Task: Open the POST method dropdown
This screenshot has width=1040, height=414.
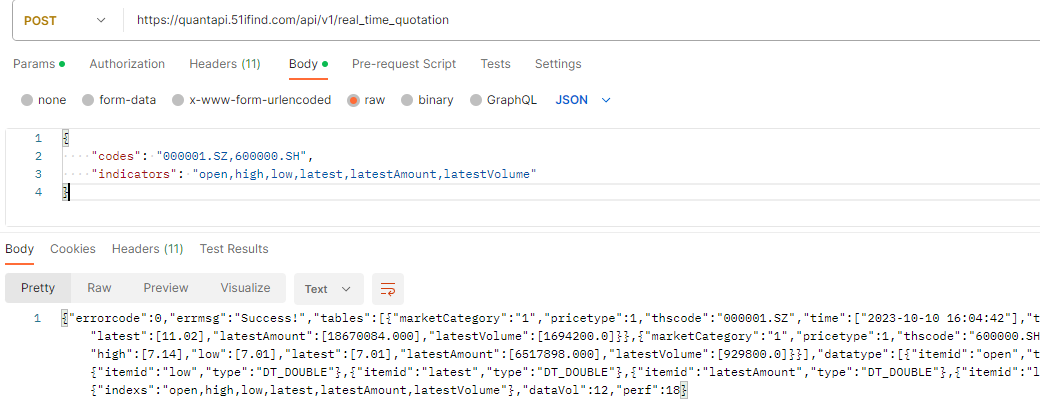Action: click(x=63, y=20)
